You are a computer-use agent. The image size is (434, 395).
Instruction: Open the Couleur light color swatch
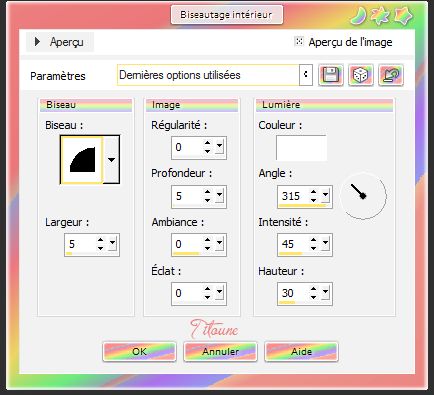(x=301, y=148)
